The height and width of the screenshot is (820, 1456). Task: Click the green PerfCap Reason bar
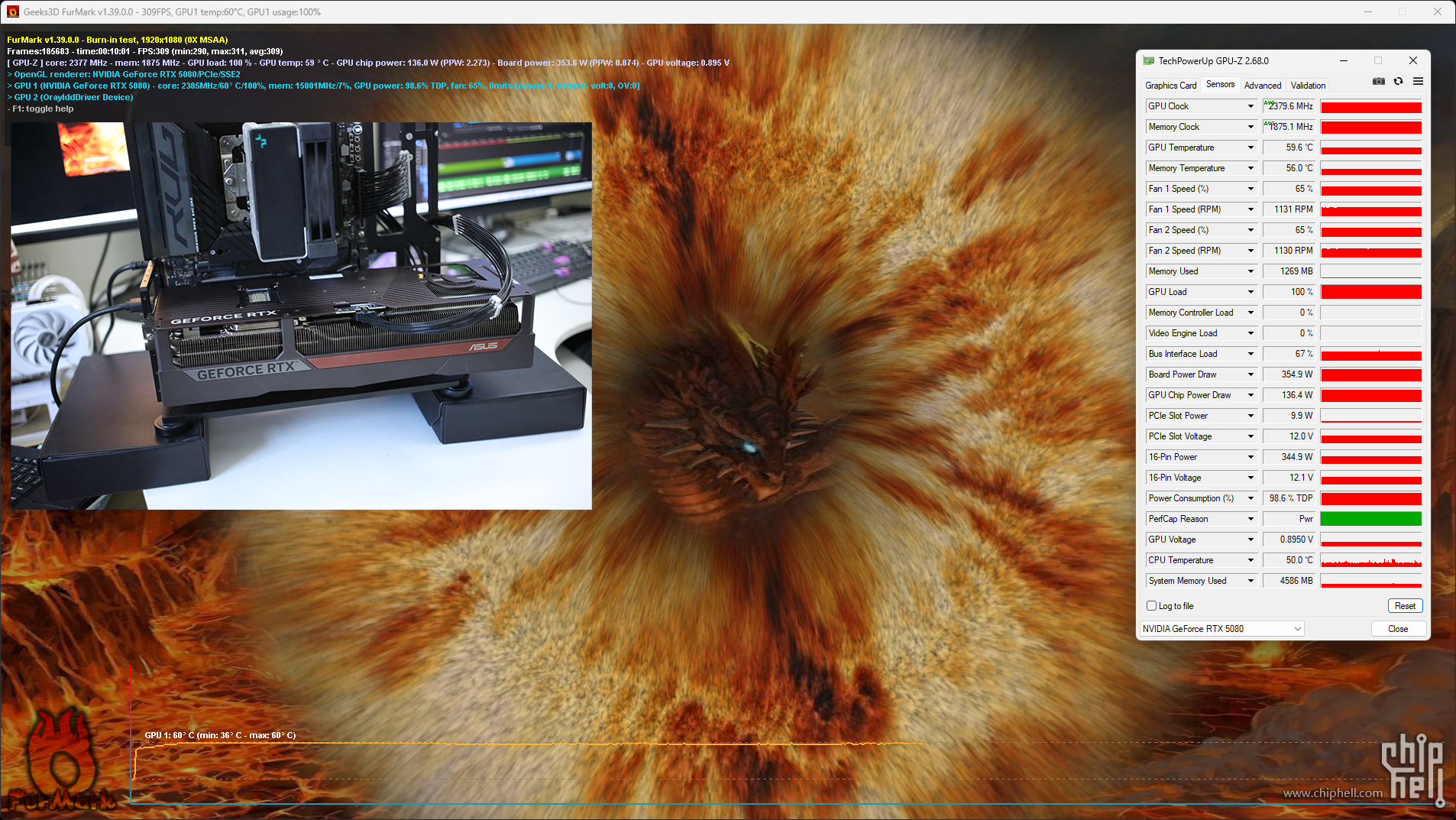tap(1371, 519)
